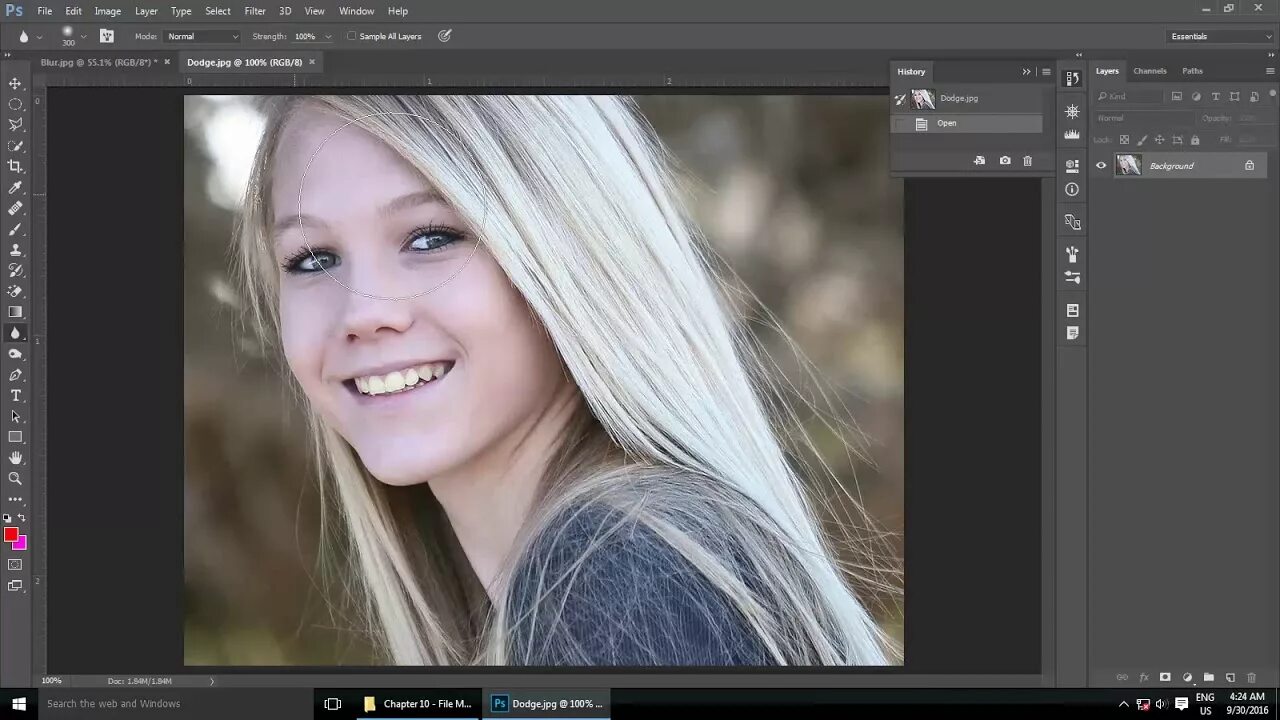Open the Filter menu
The width and height of the screenshot is (1280, 720).
click(255, 11)
